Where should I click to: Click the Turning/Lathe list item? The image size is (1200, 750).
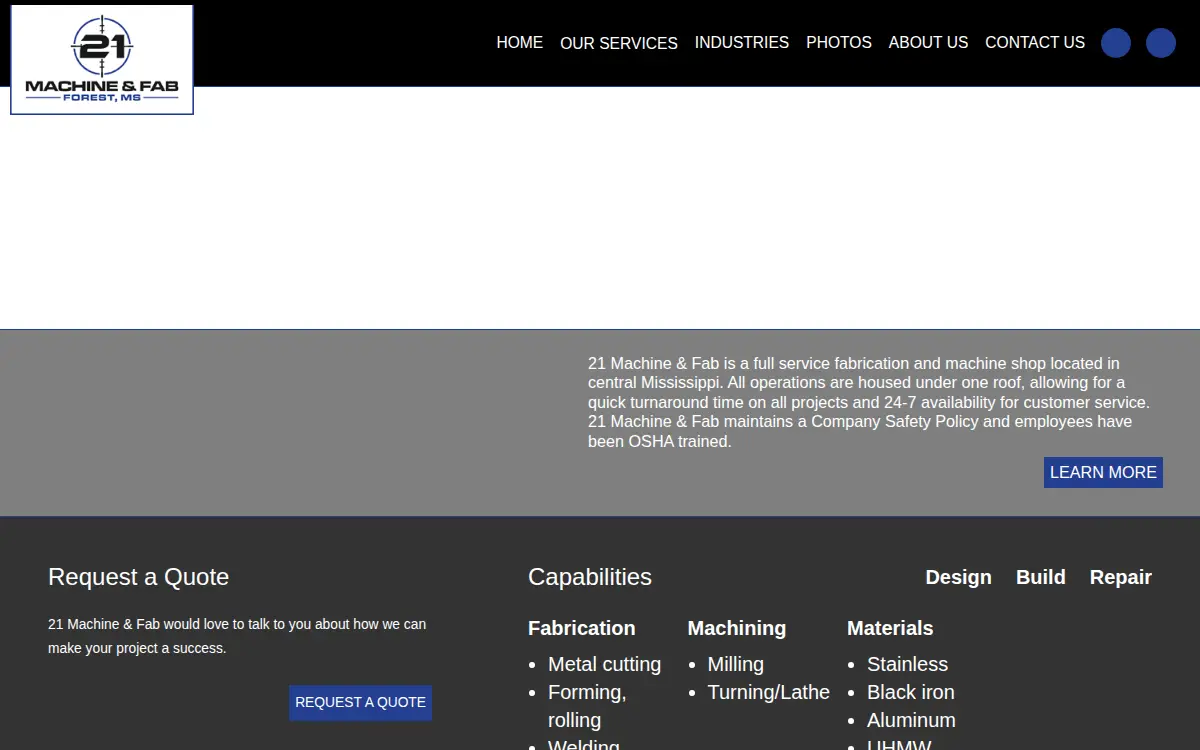(769, 692)
